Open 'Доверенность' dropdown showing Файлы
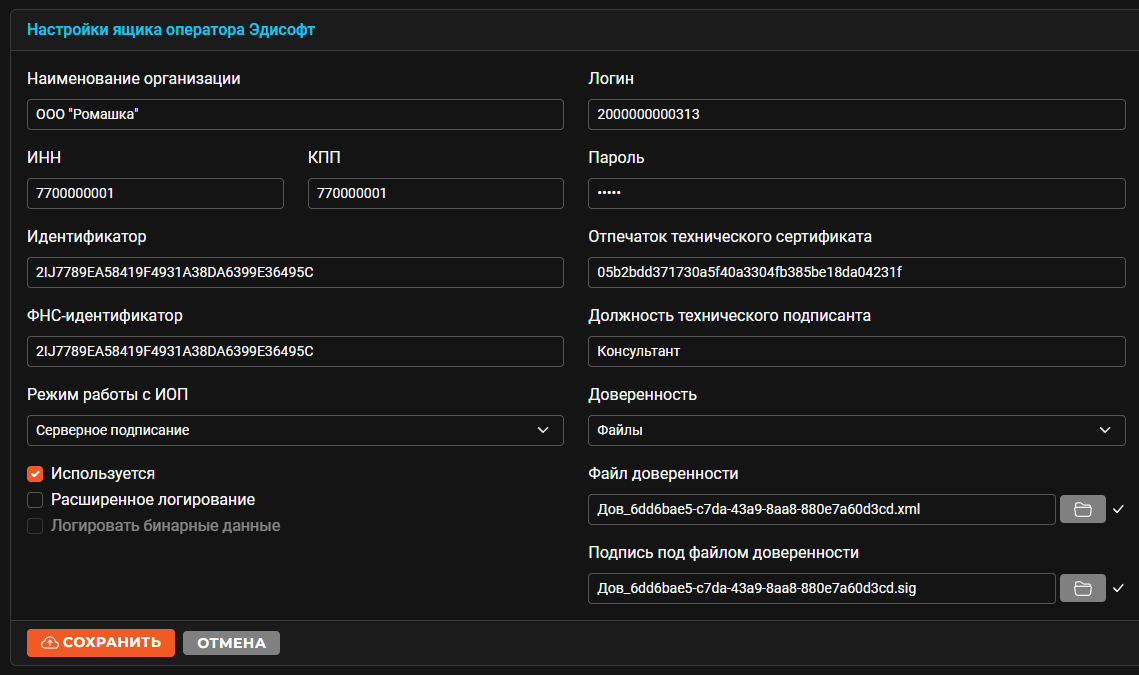The image size is (1139, 675). (856, 430)
